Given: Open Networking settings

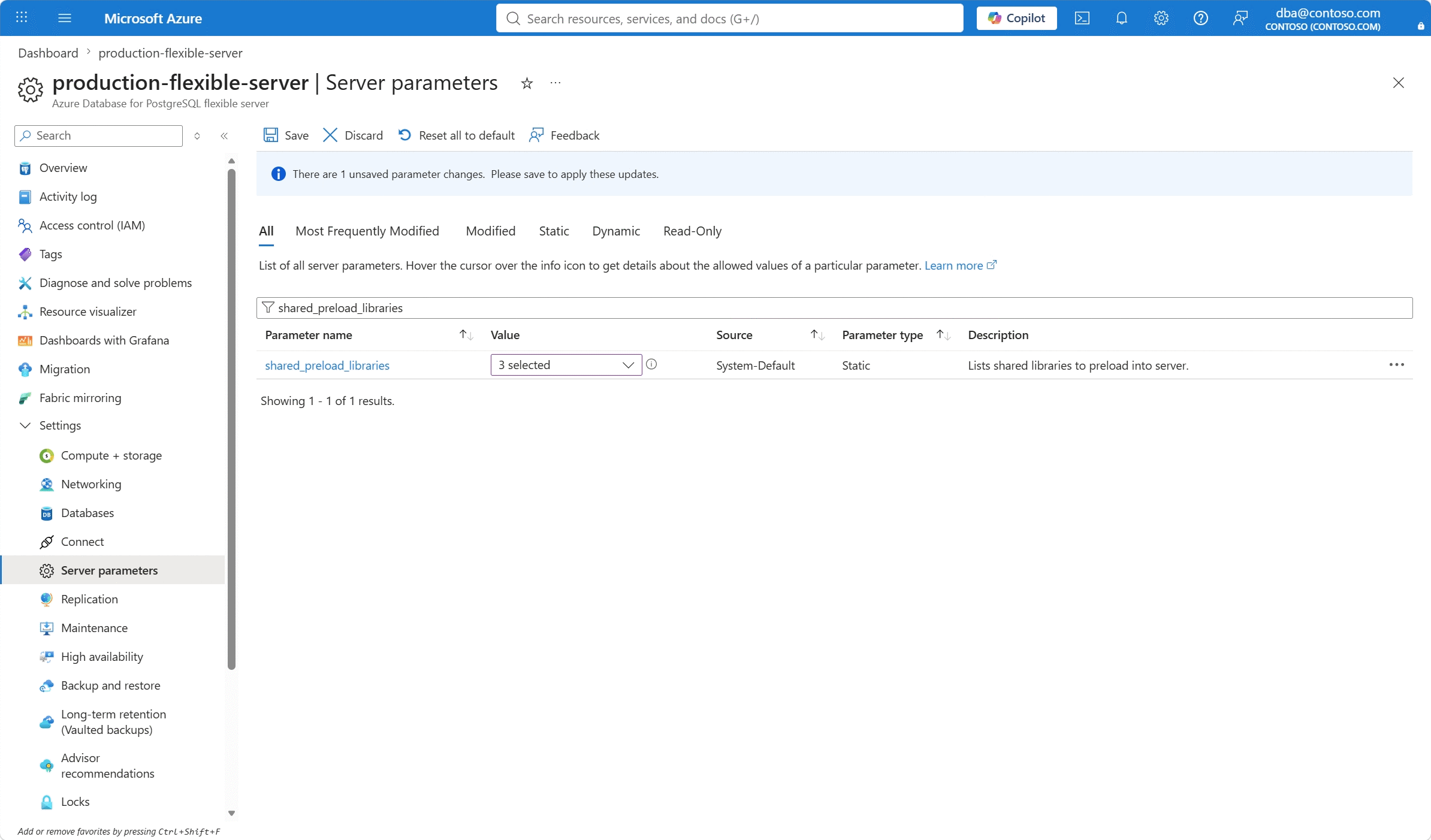Looking at the screenshot, I should pyautogui.click(x=90, y=484).
